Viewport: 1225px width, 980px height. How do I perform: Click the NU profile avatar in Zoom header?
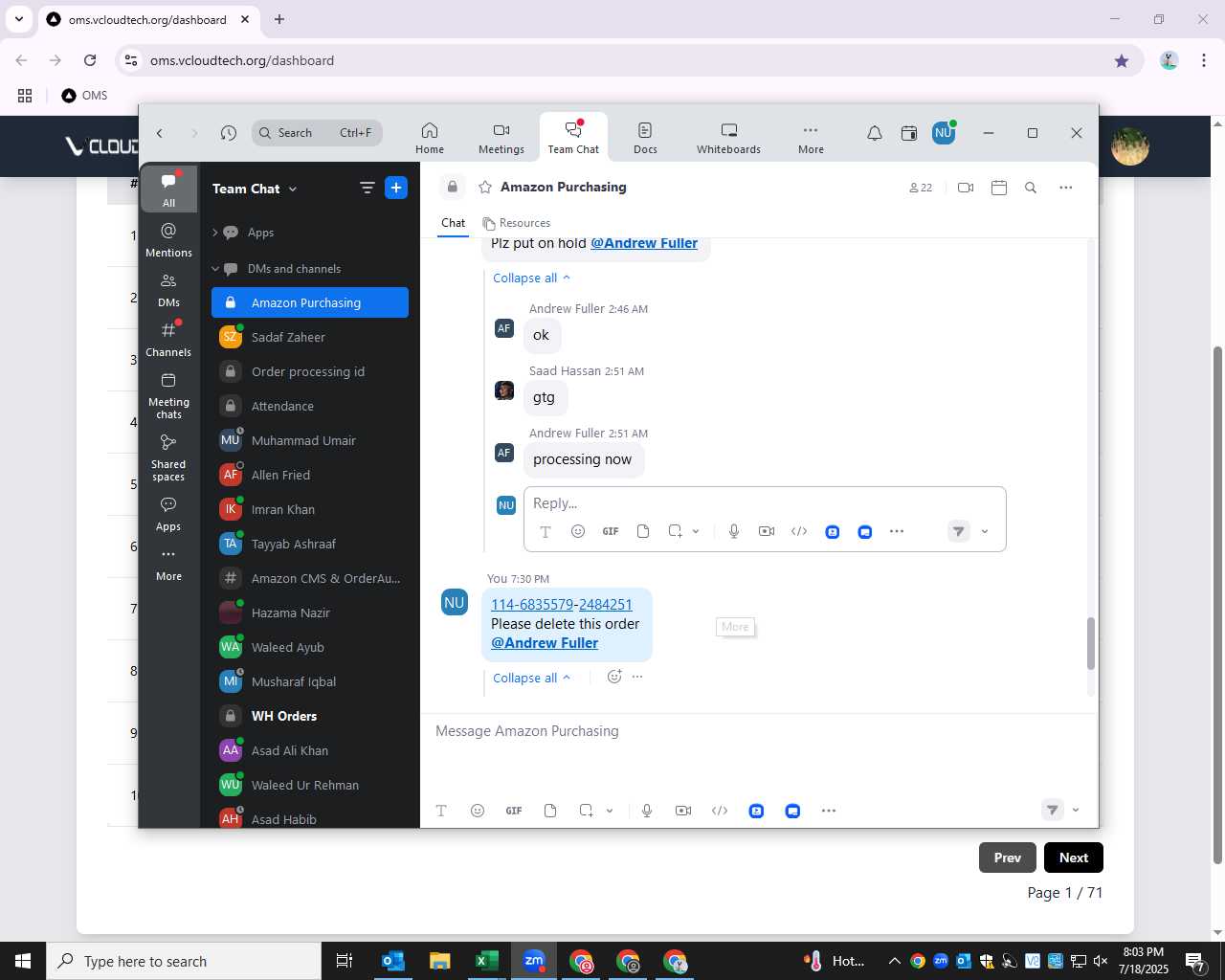(944, 133)
